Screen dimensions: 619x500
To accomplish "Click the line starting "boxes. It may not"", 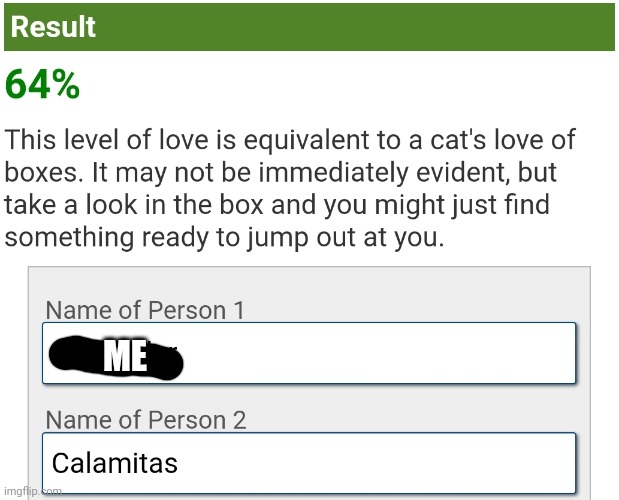I will 280,172.
